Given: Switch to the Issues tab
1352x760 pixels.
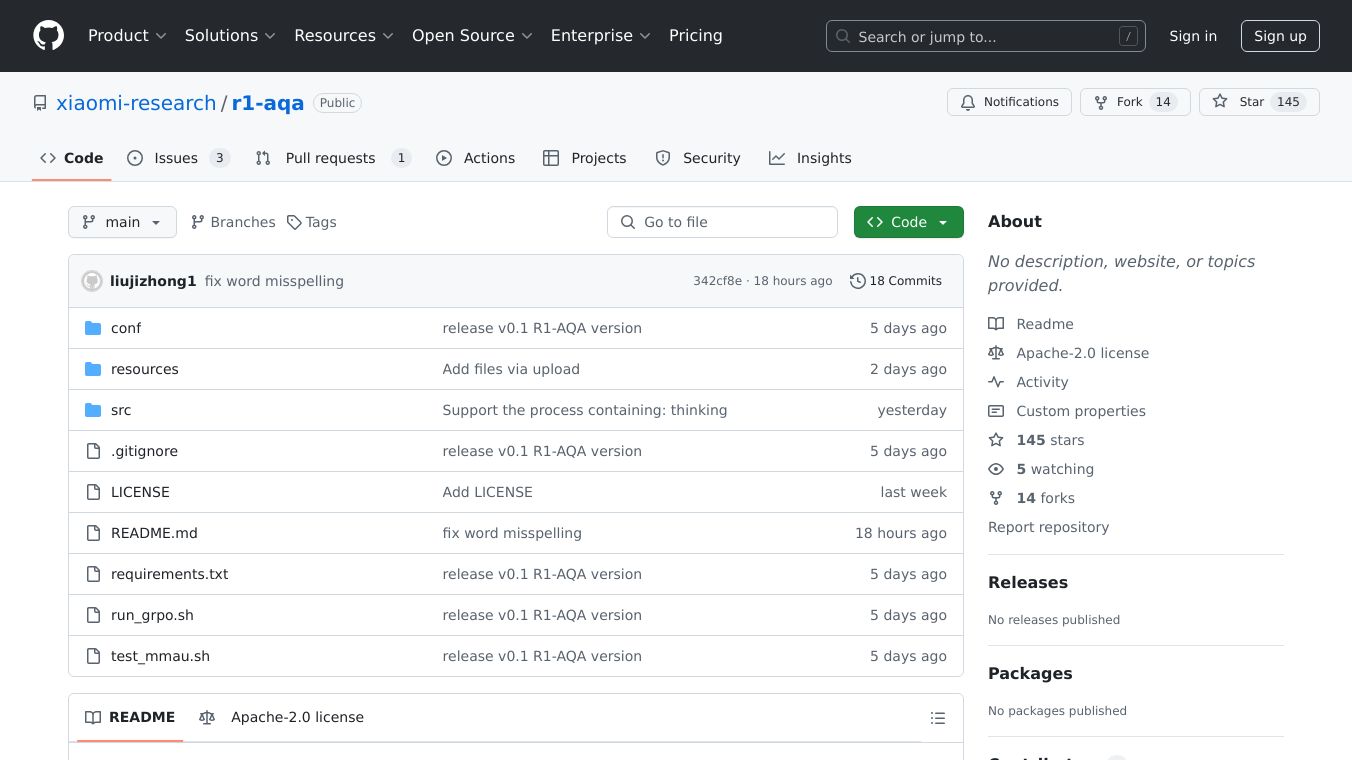Looking at the screenshot, I should (x=178, y=158).
